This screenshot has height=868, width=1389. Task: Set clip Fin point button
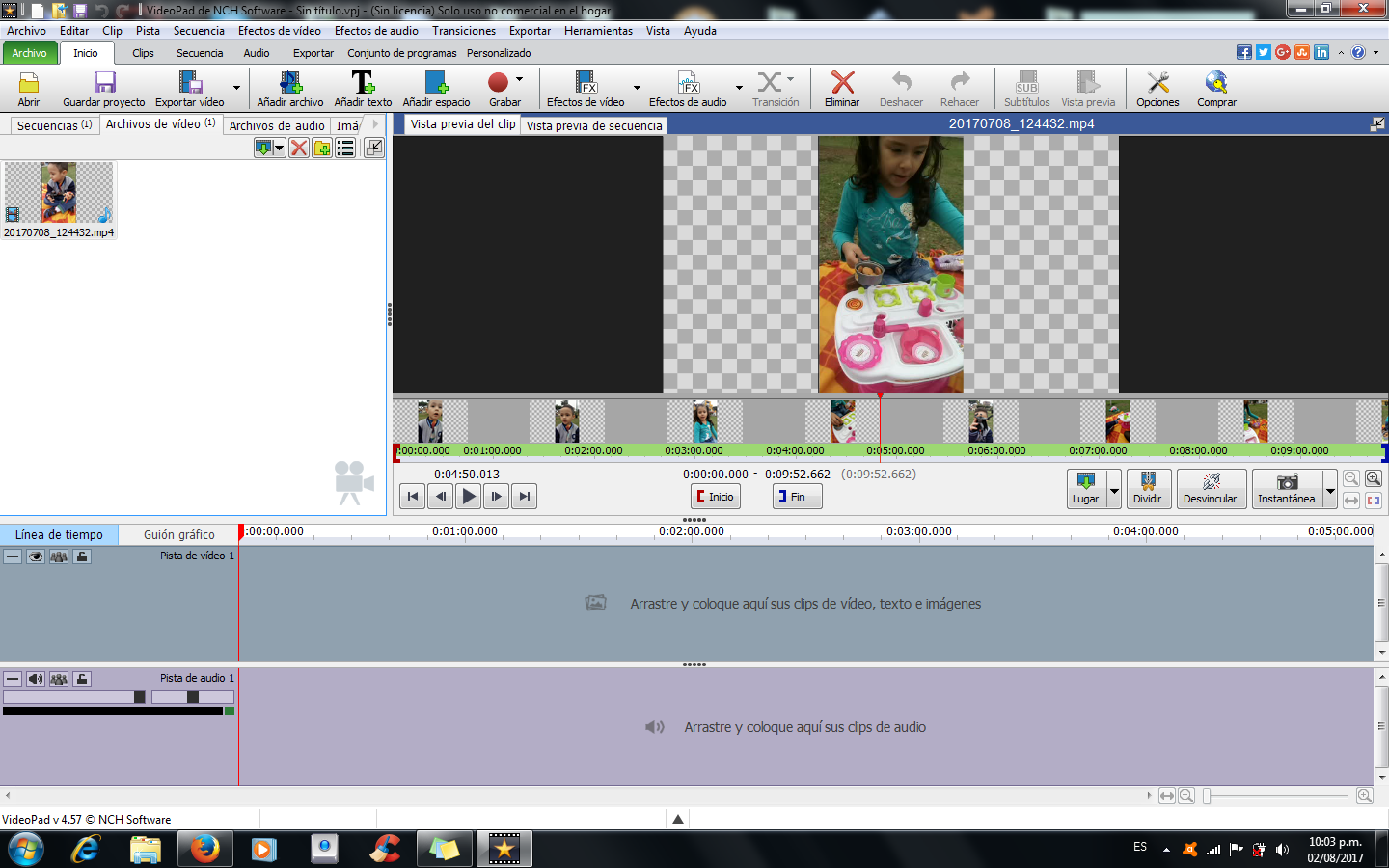tap(797, 497)
